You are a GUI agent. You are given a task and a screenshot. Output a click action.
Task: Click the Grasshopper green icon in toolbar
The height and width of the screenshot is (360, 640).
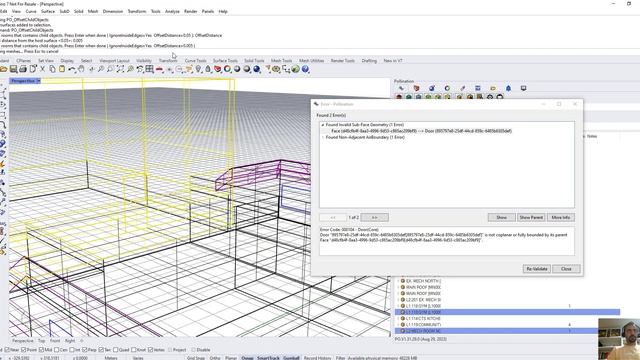pyautogui.click(x=296, y=69)
